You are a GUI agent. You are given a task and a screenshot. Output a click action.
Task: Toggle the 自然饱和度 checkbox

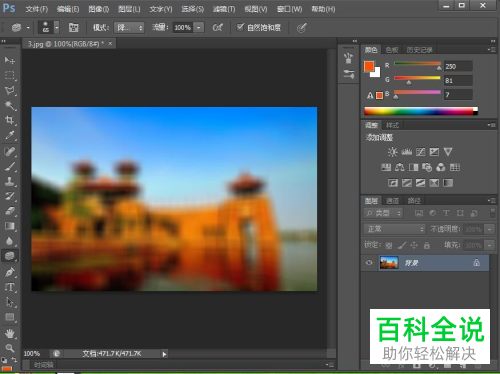tap(240, 27)
